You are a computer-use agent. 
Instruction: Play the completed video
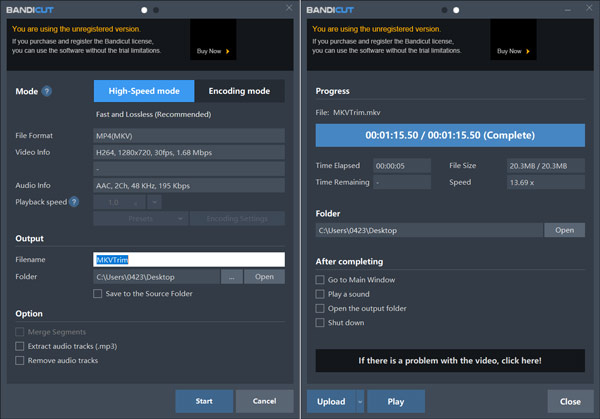(396, 401)
